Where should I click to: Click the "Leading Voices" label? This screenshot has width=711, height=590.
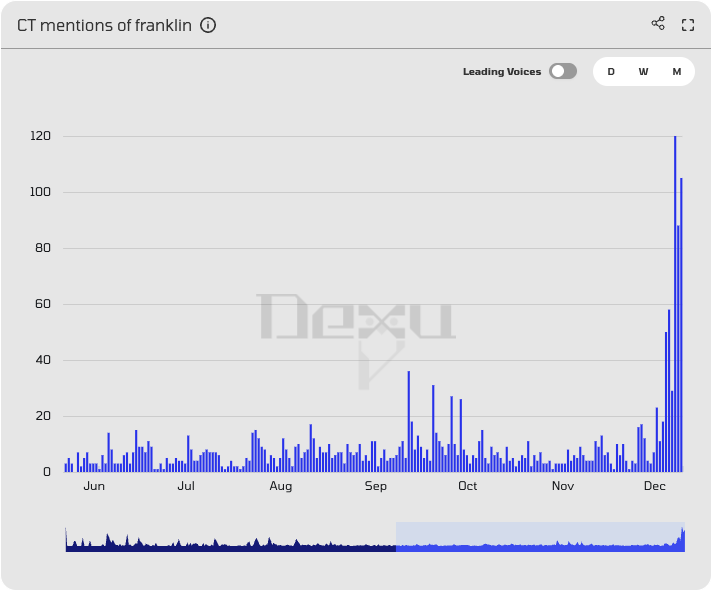(x=502, y=72)
